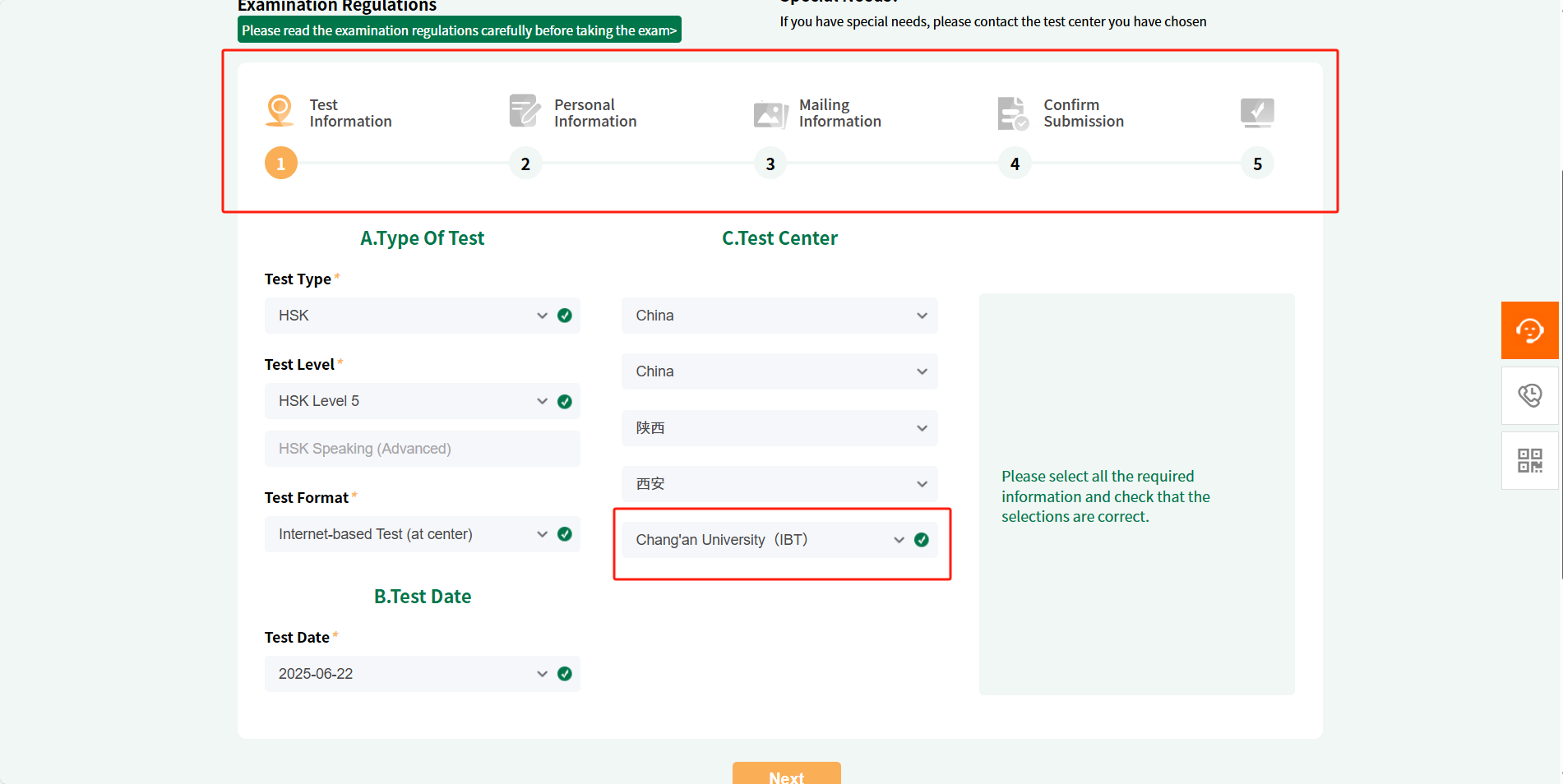Image resolution: width=1563 pixels, height=784 pixels.
Task: Open the 西安 city dropdown
Action: 779,484
